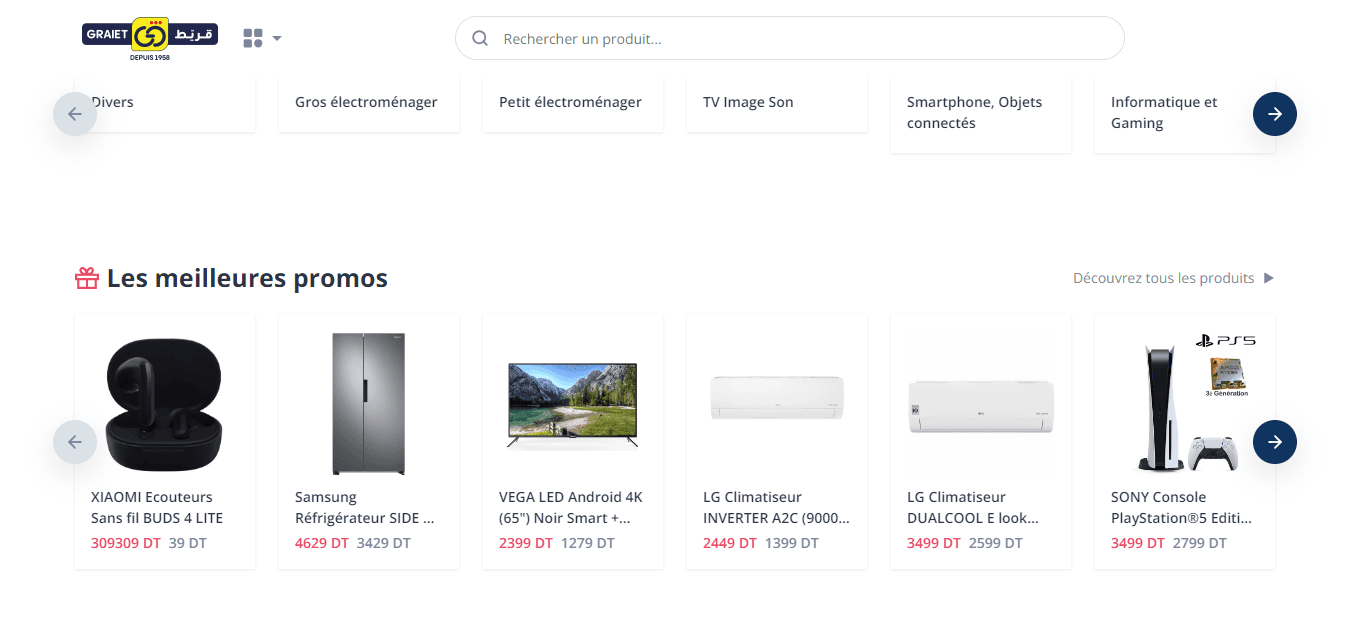Open 'XIAOMI Ecouteurs Sans fil BUDS 4 LITE' title
The height and width of the screenshot is (626, 1347).
pos(157,507)
